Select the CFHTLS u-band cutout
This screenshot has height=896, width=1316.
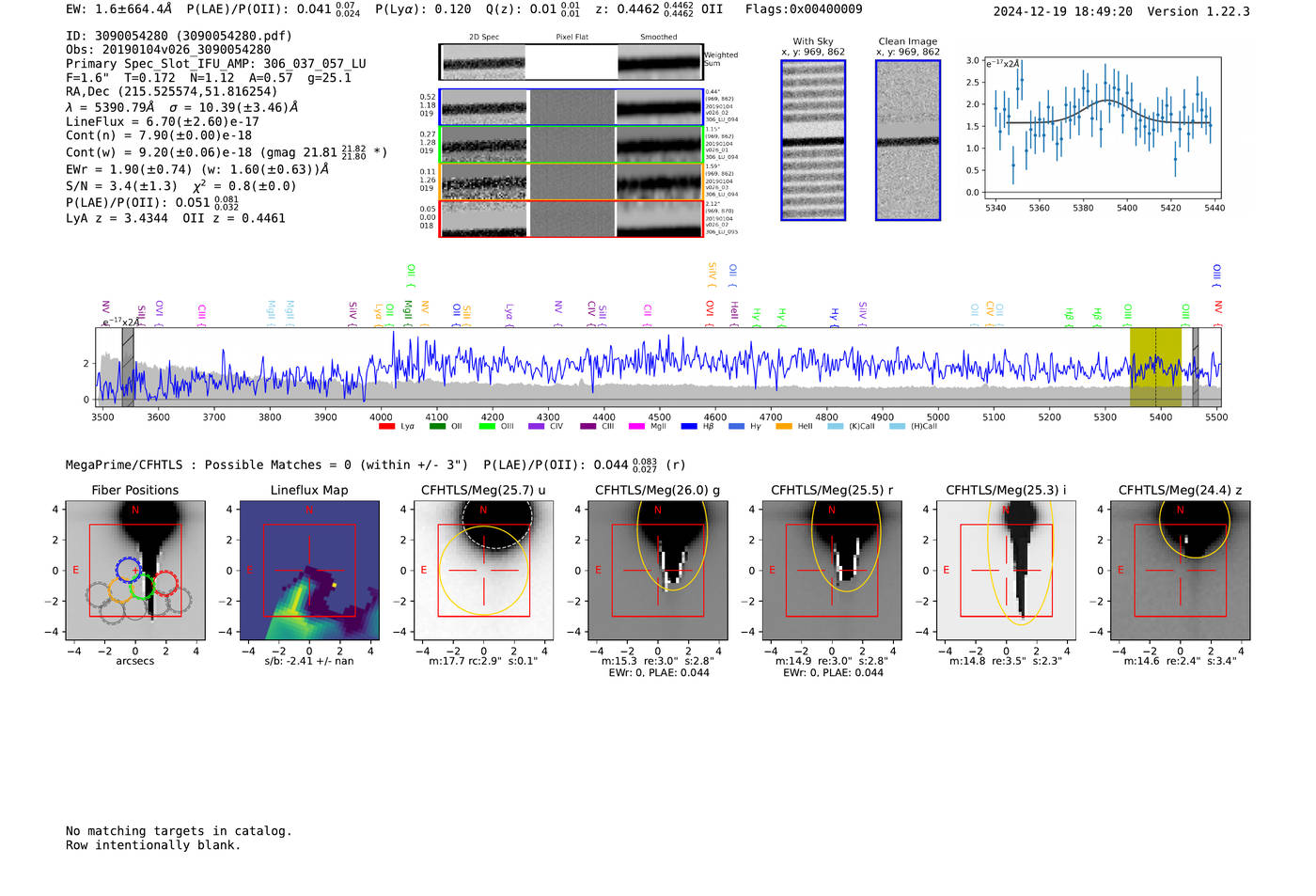click(483, 571)
